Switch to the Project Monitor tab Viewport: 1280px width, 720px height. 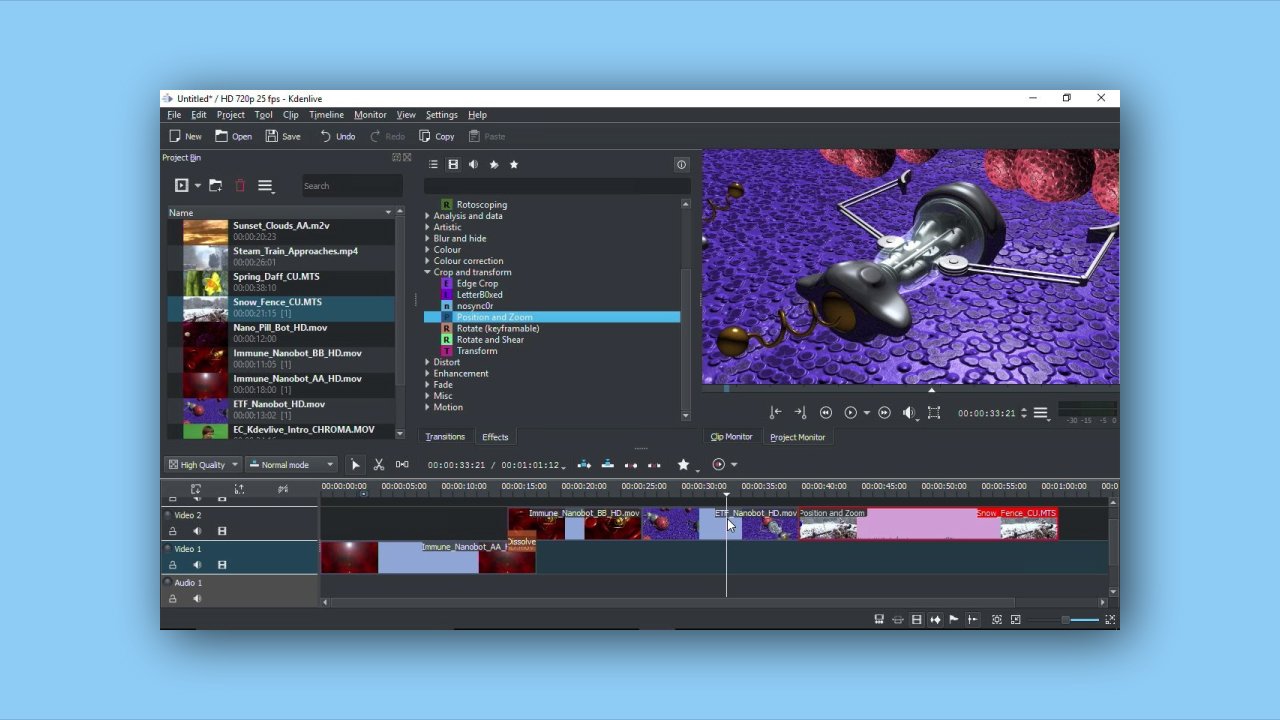click(x=797, y=437)
